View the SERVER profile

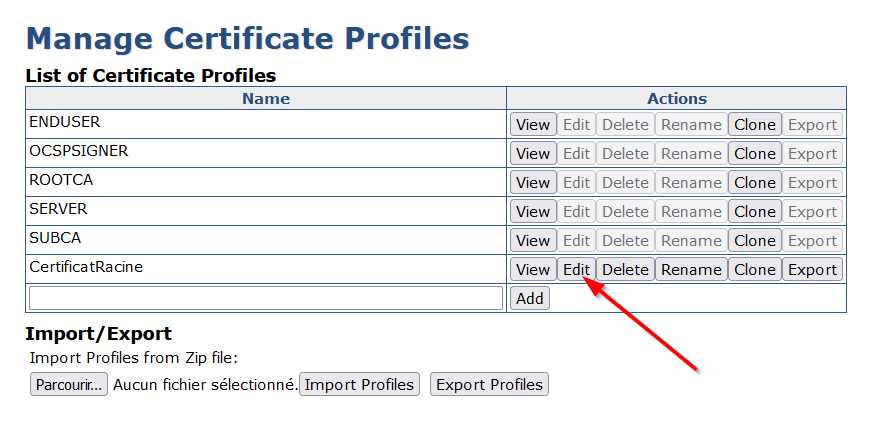(533, 212)
